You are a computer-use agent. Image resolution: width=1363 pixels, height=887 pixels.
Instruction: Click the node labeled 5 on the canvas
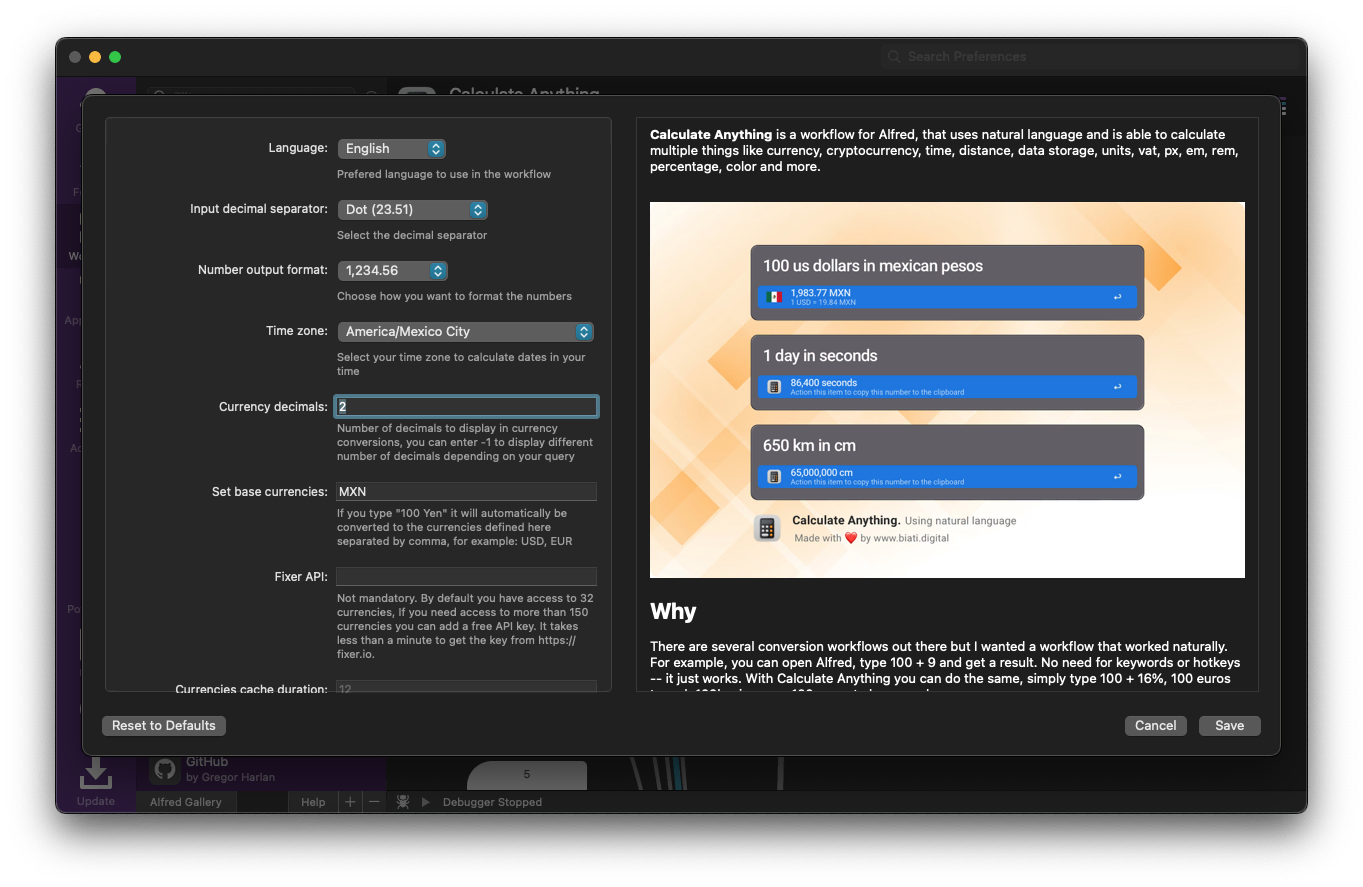(526, 775)
